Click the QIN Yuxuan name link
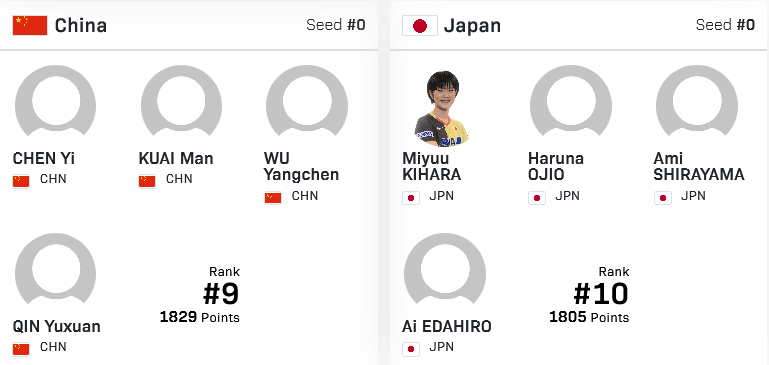Viewport: 769px width, 365px height. [x=56, y=327]
